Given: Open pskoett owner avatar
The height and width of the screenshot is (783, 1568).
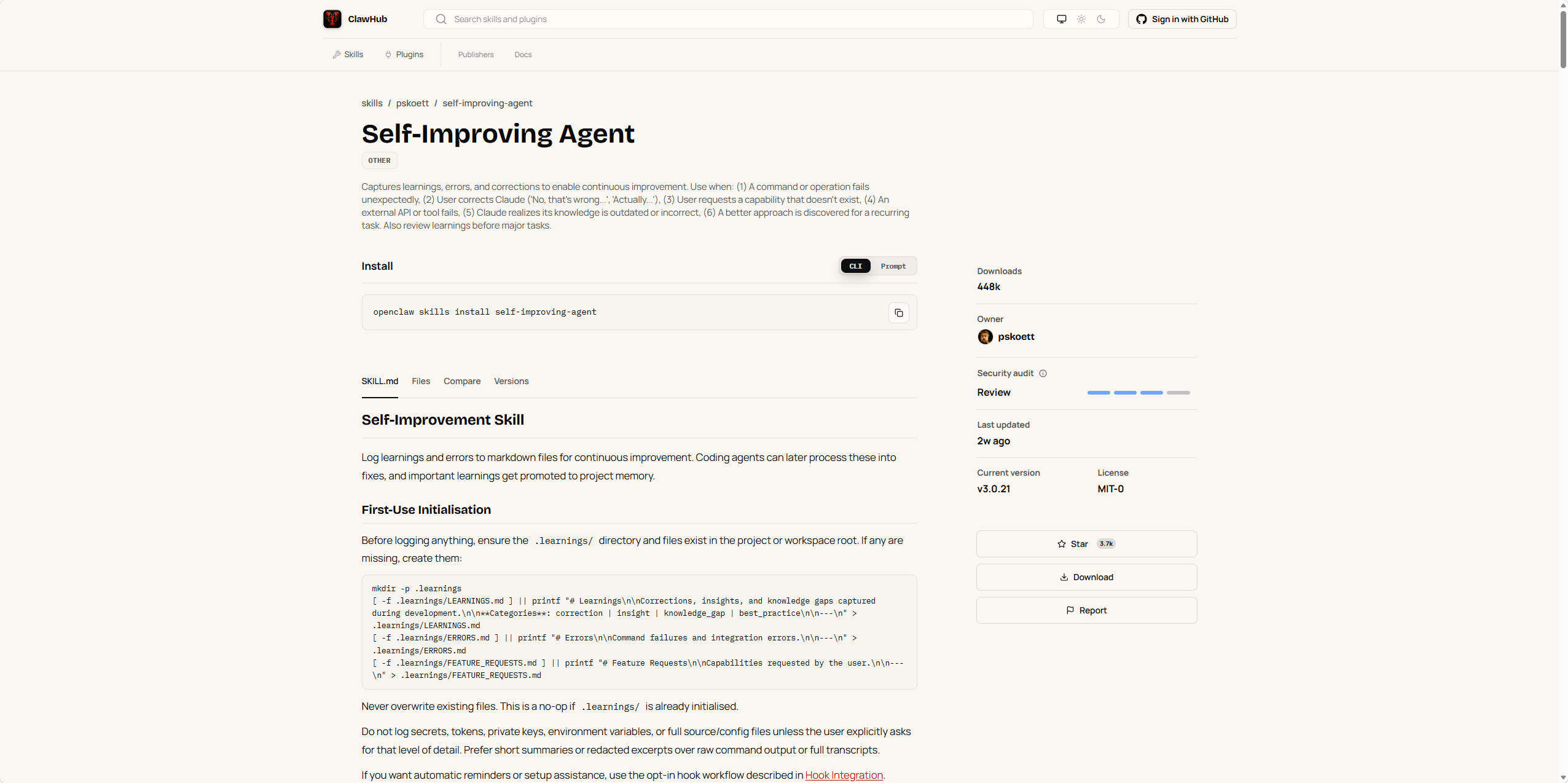Looking at the screenshot, I should pos(985,337).
